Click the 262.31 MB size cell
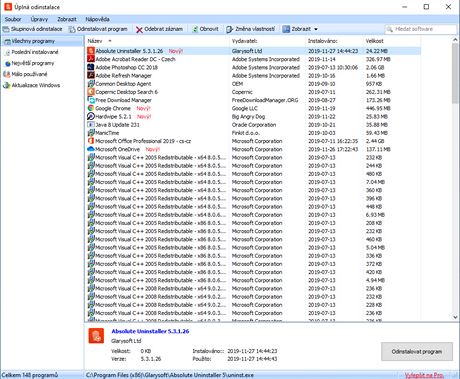 [378, 92]
